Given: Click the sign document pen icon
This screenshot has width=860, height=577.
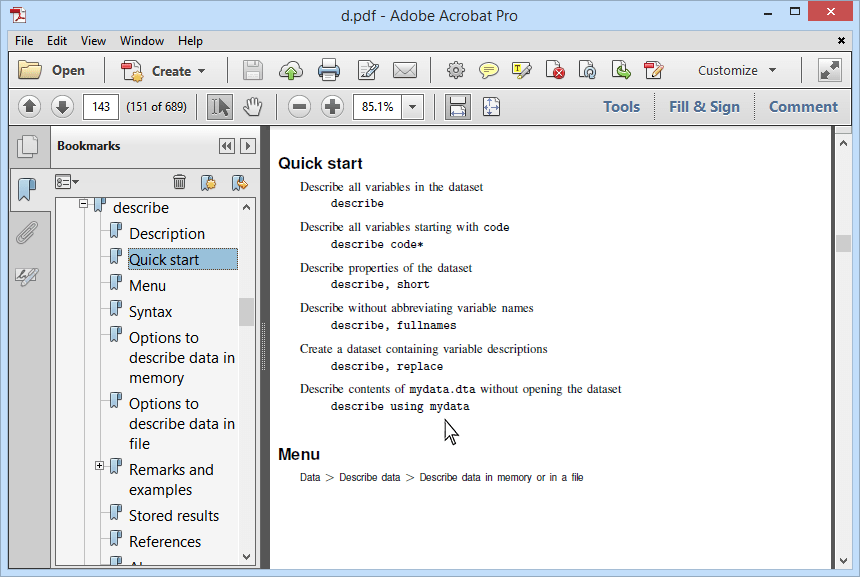Looking at the screenshot, I should point(653,70).
